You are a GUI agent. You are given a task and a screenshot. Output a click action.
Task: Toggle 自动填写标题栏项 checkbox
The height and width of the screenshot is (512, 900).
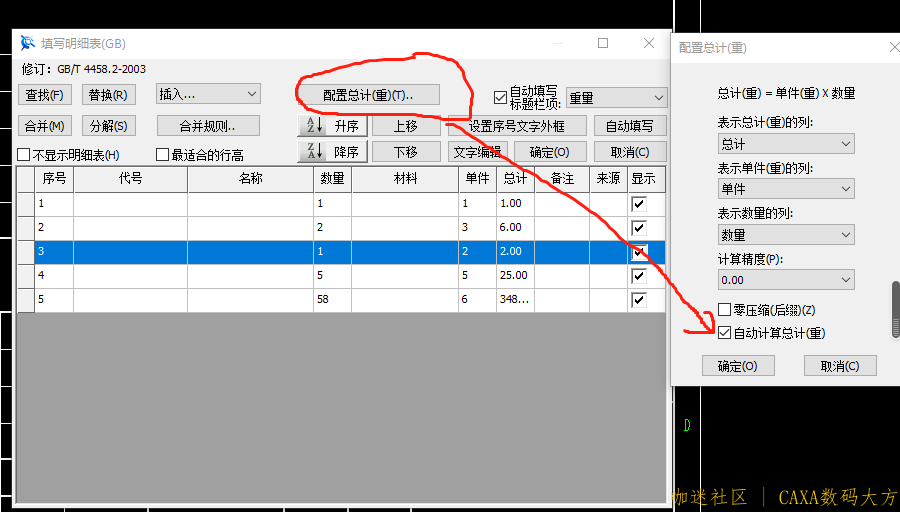pos(500,97)
